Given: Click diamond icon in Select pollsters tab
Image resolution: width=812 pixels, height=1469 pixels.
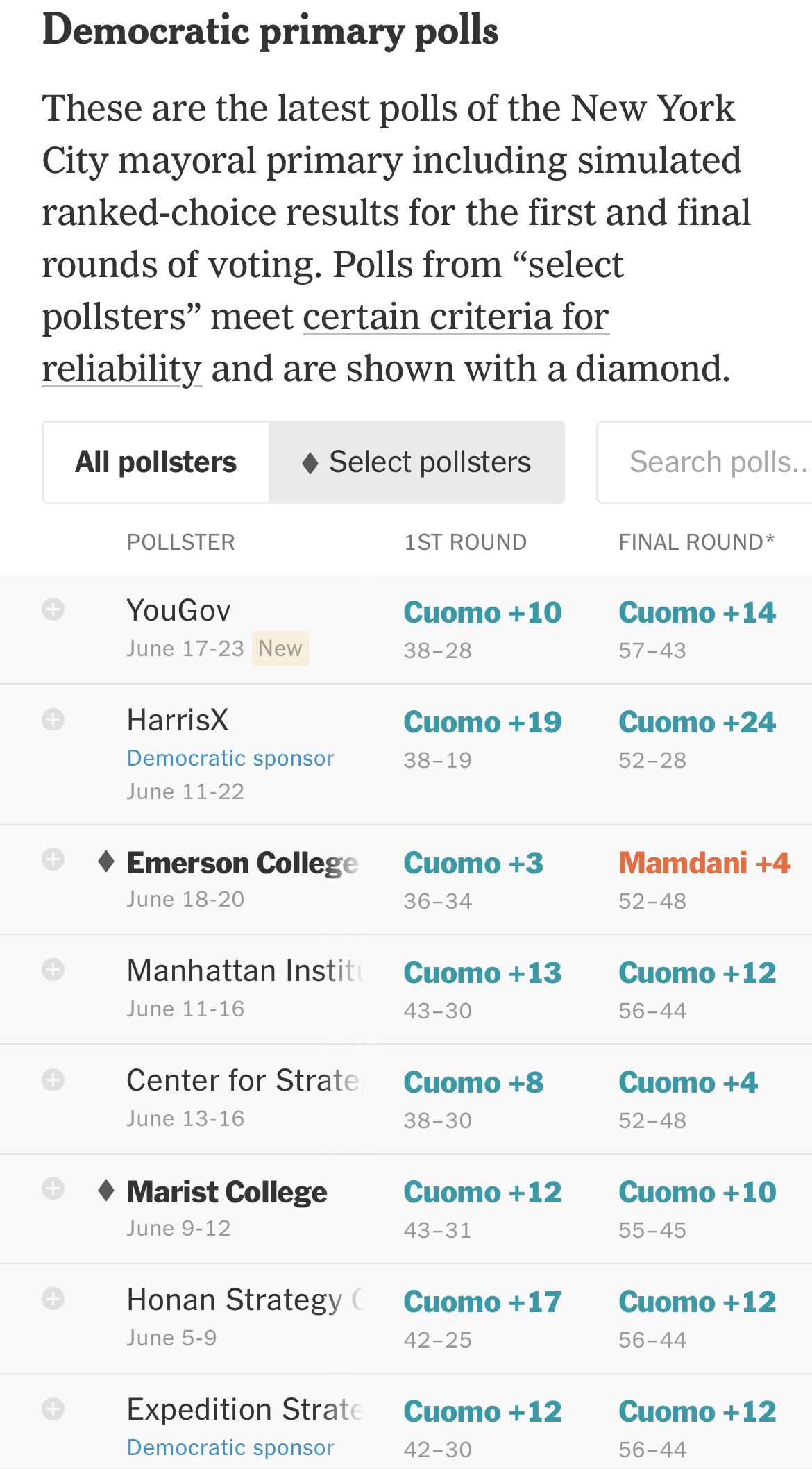Looking at the screenshot, I should pyautogui.click(x=310, y=463).
